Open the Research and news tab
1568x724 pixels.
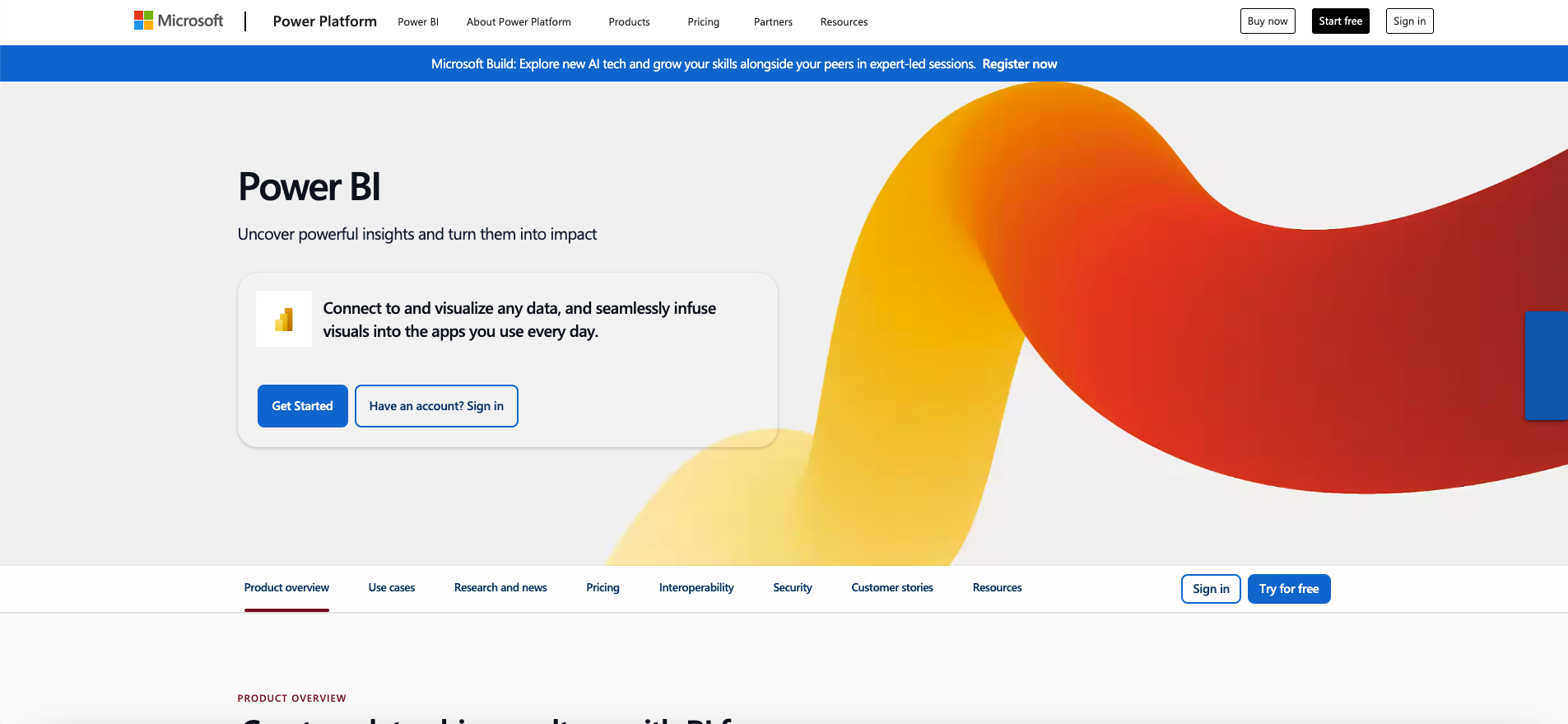[500, 588]
